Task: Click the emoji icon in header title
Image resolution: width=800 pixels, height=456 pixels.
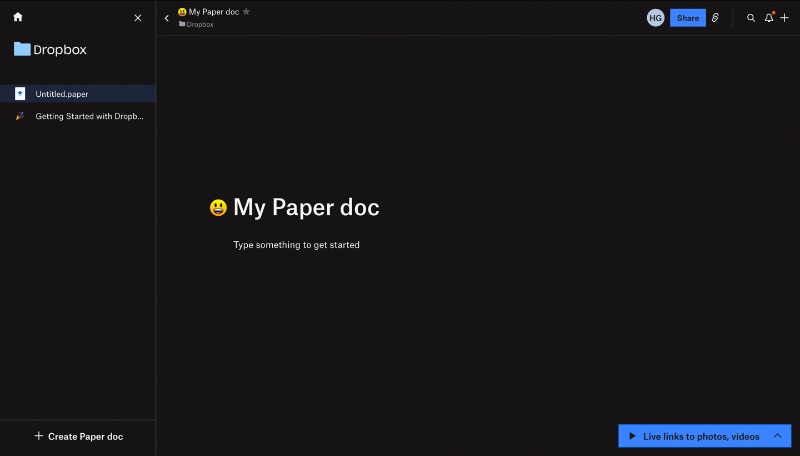Action: pyautogui.click(x=182, y=12)
